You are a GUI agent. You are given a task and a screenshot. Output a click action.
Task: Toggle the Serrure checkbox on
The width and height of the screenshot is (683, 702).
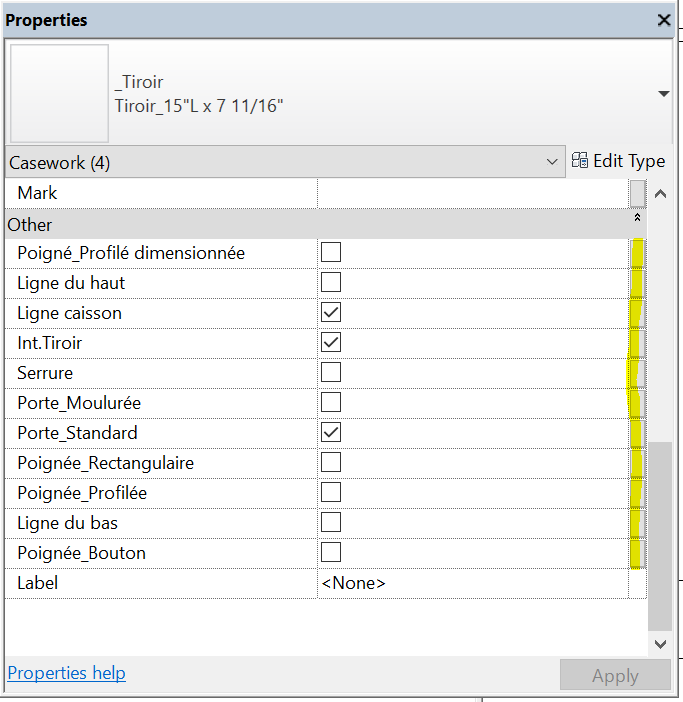(331, 373)
